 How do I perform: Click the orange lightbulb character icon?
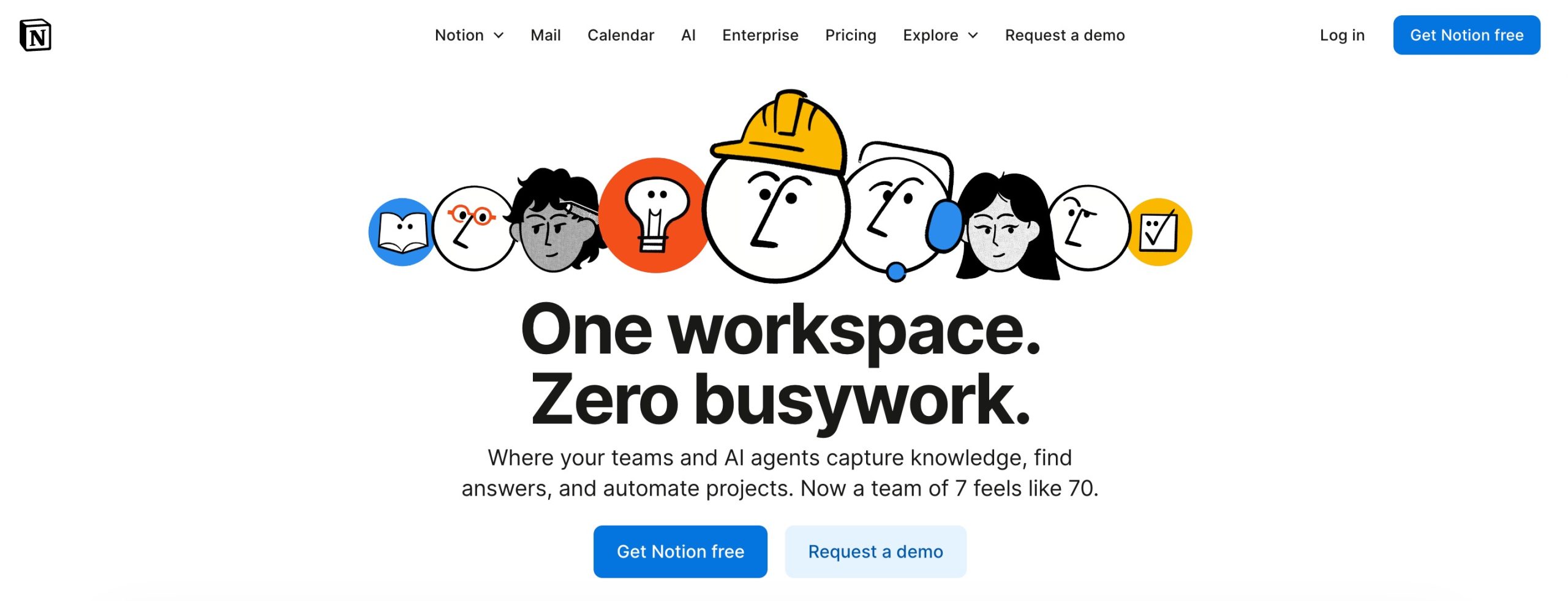coord(655,216)
